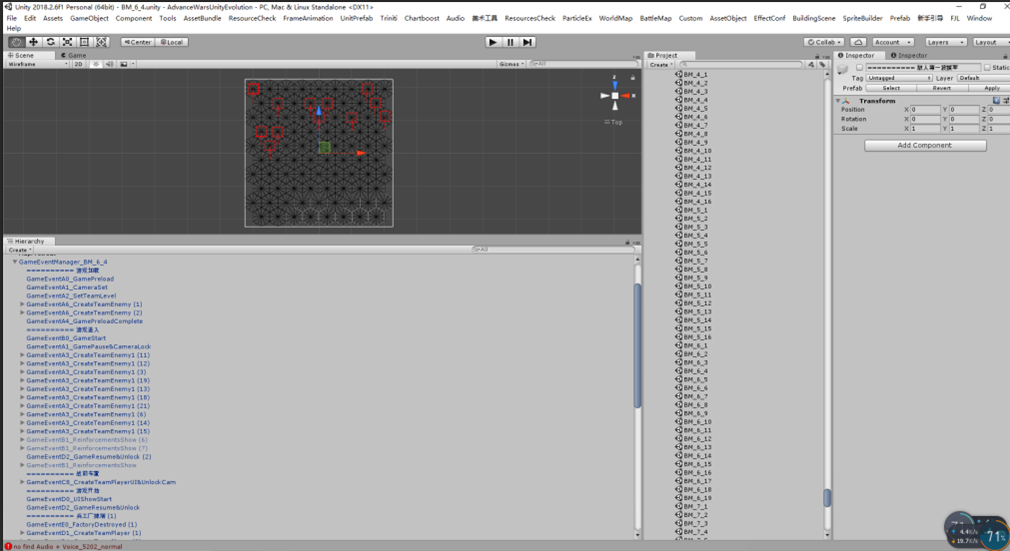1010x551 pixels.
Task: Click the Add Component button
Action: (x=925, y=145)
